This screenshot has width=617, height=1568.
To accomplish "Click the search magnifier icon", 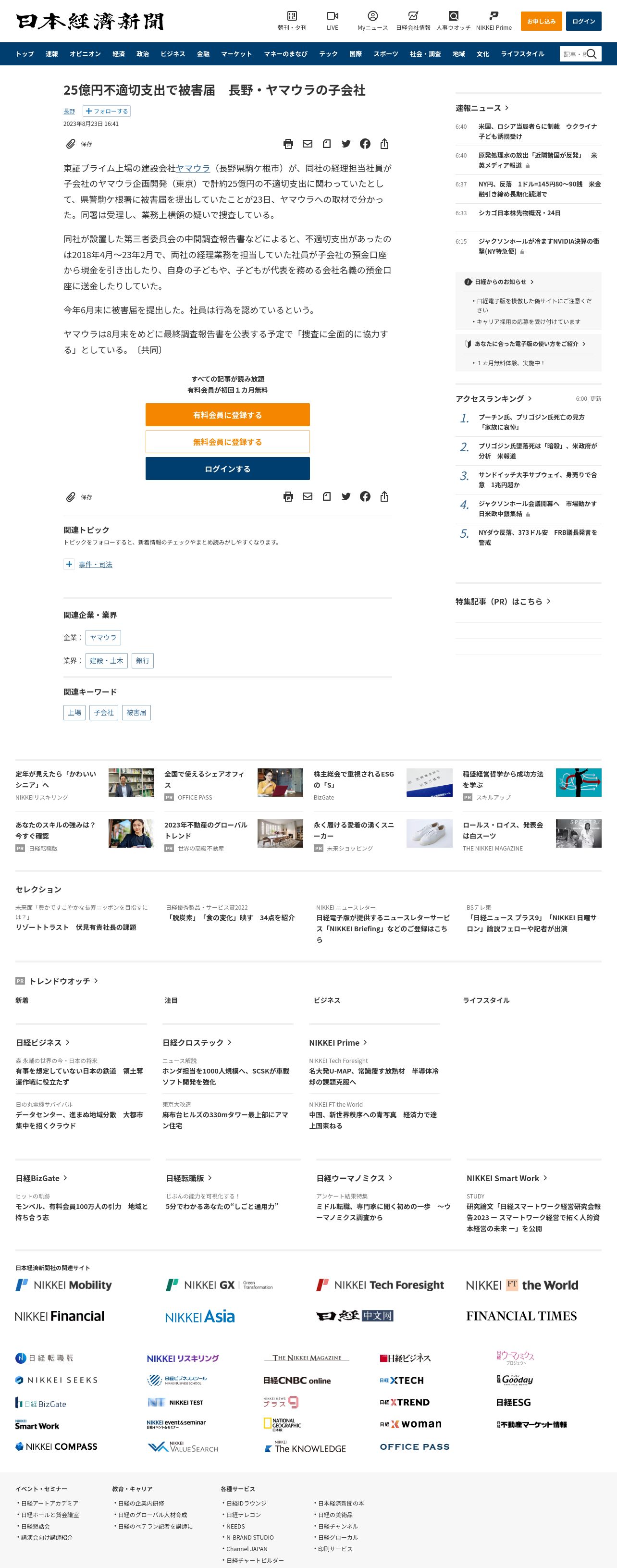I will [592, 53].
